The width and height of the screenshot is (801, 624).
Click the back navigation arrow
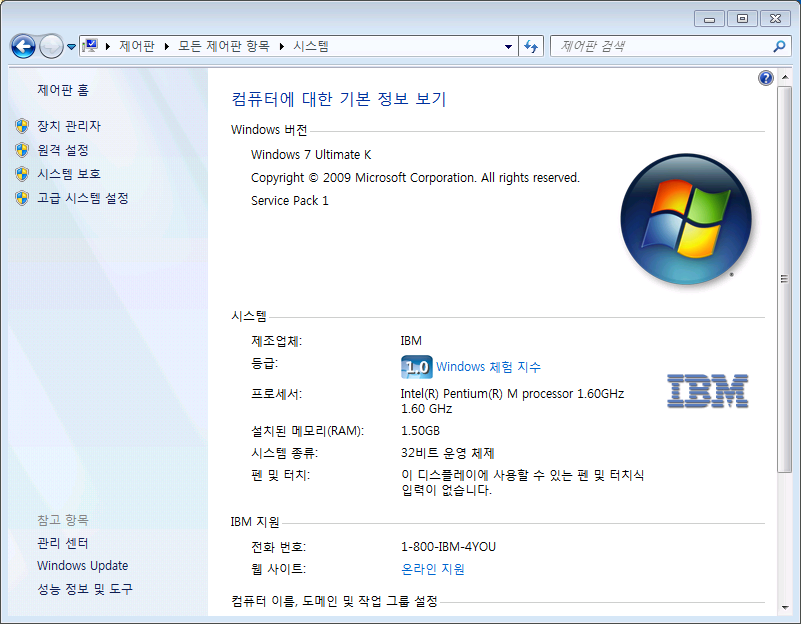pos(22,46)
